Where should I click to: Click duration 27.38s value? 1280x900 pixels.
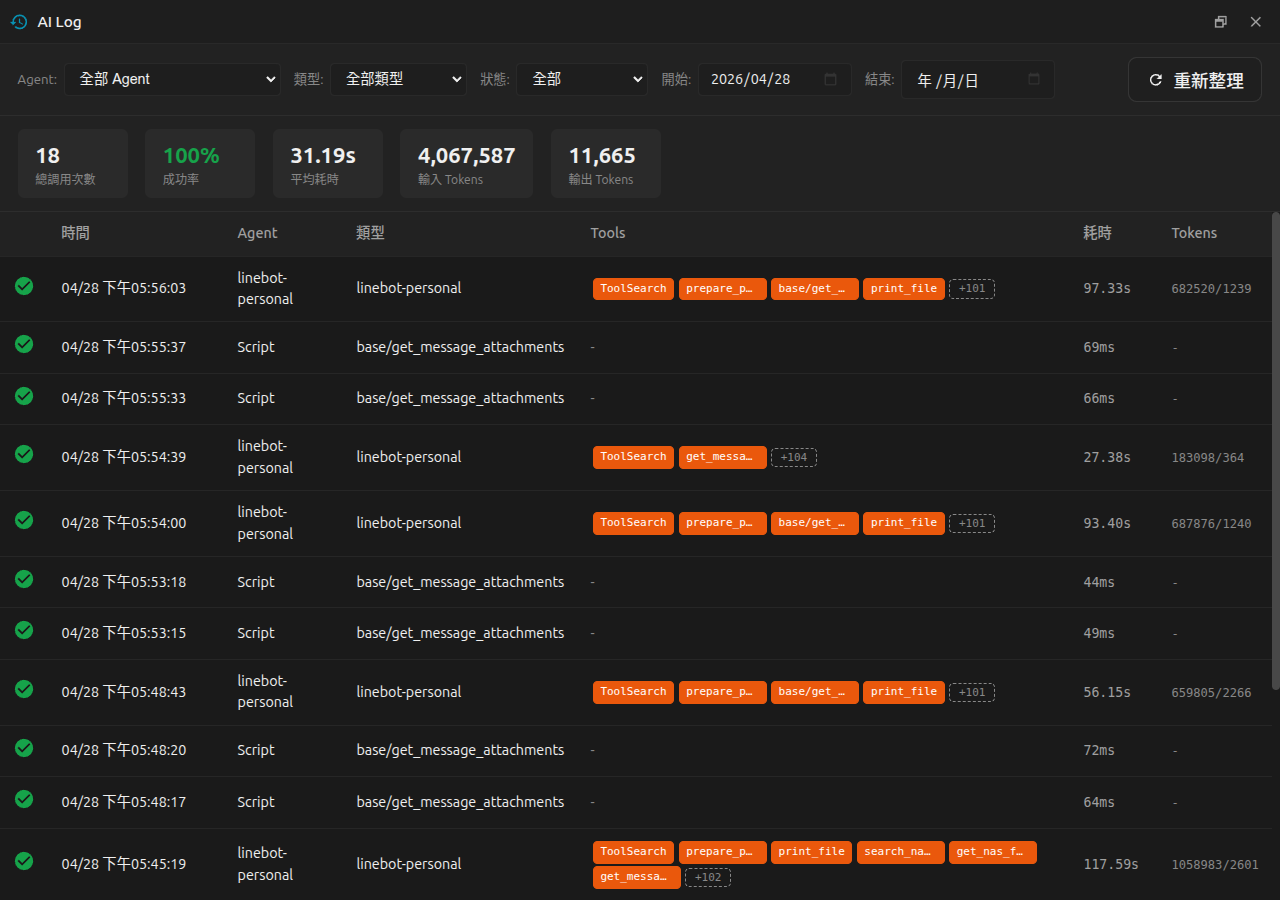[x=1107, y=457]
